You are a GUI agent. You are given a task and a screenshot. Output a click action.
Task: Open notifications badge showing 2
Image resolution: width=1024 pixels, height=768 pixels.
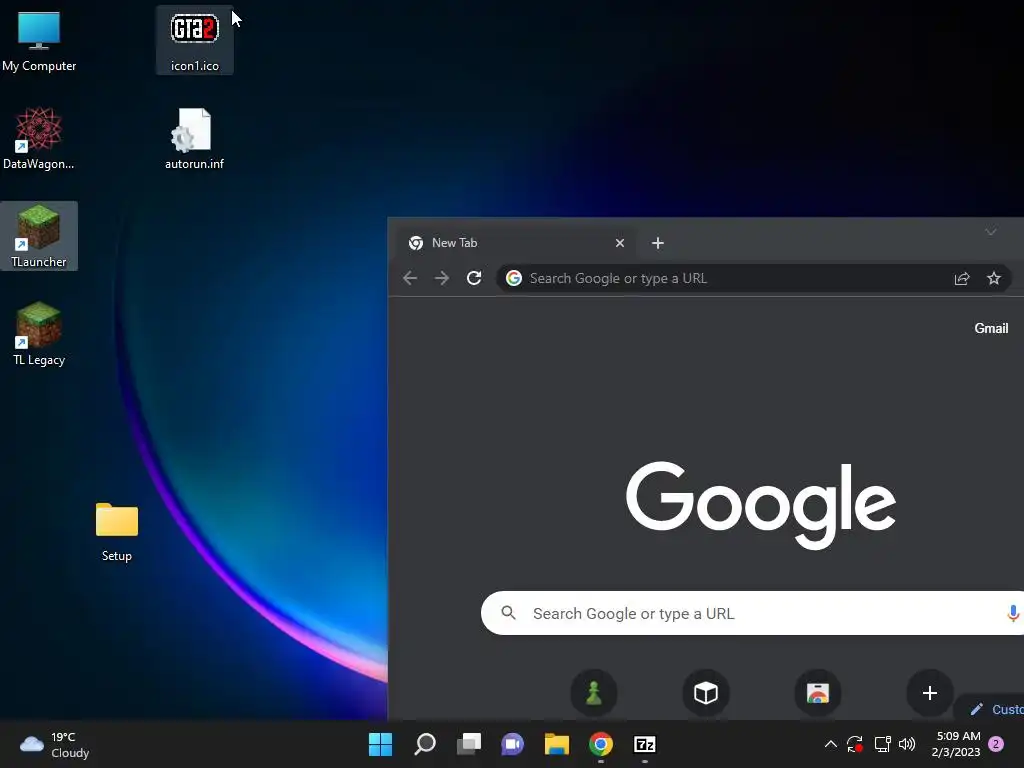[996, 744]
